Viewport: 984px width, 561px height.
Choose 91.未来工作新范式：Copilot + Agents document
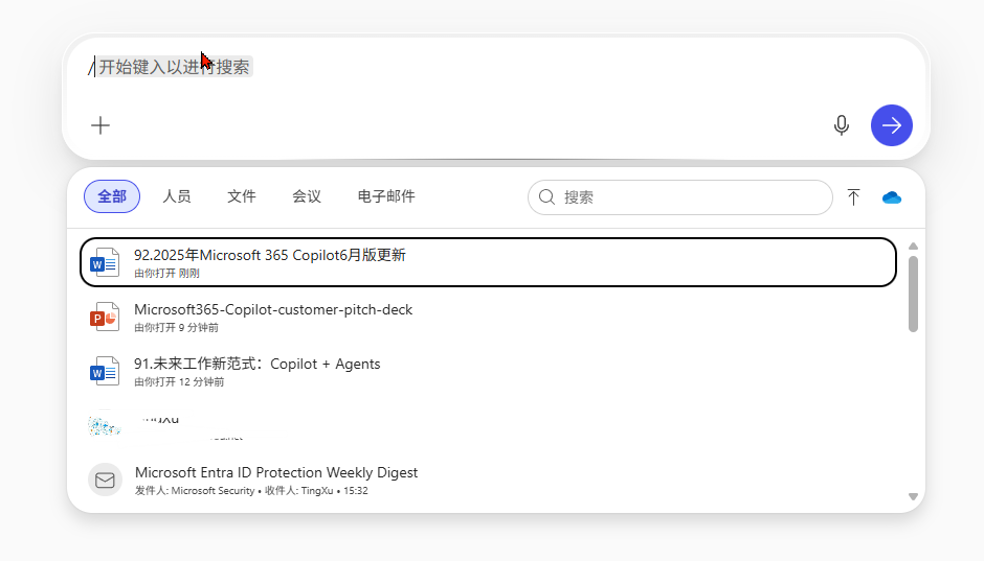pyautogui.click(x=488, y=371)
